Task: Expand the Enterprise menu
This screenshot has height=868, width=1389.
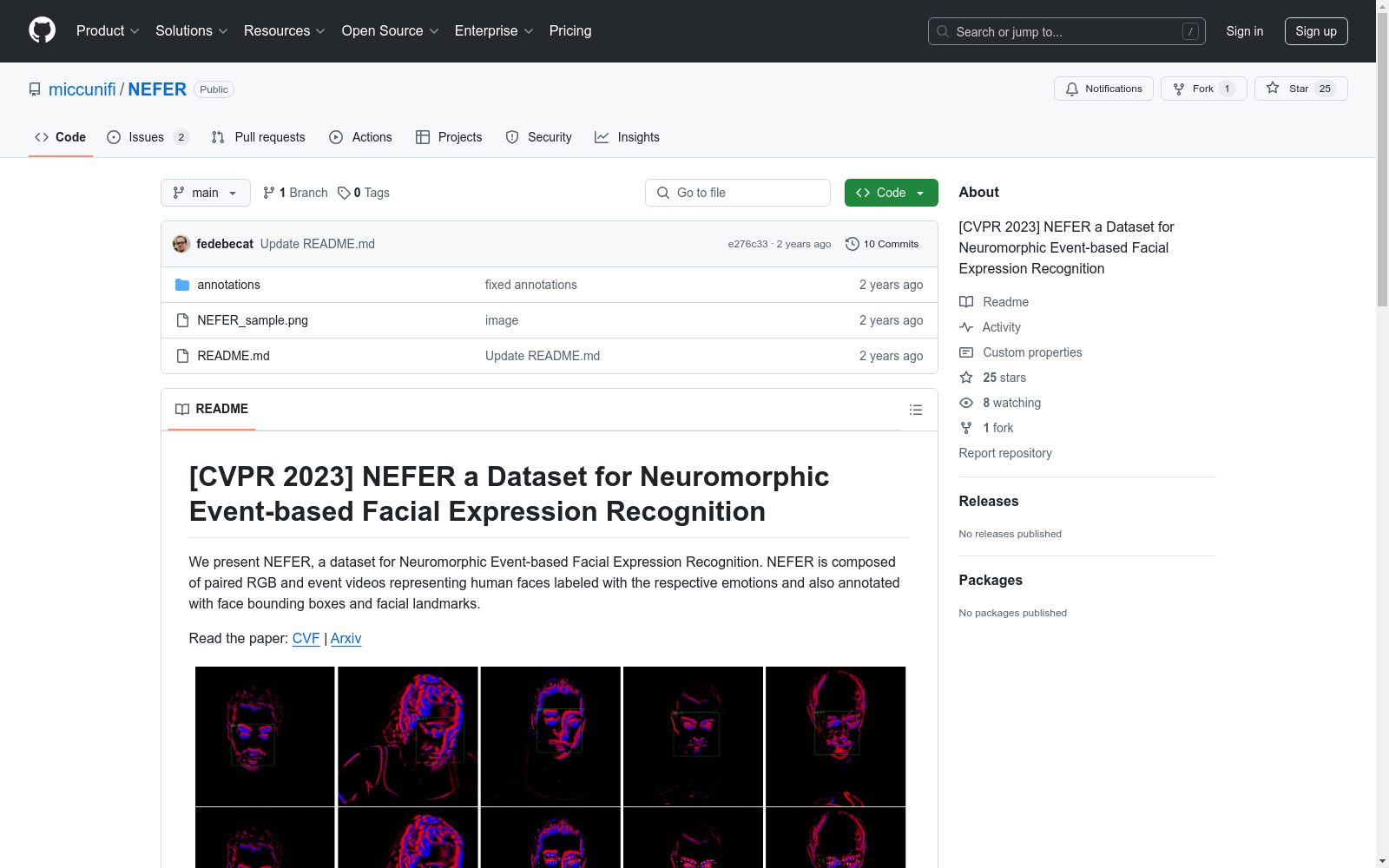Action: 494,30
